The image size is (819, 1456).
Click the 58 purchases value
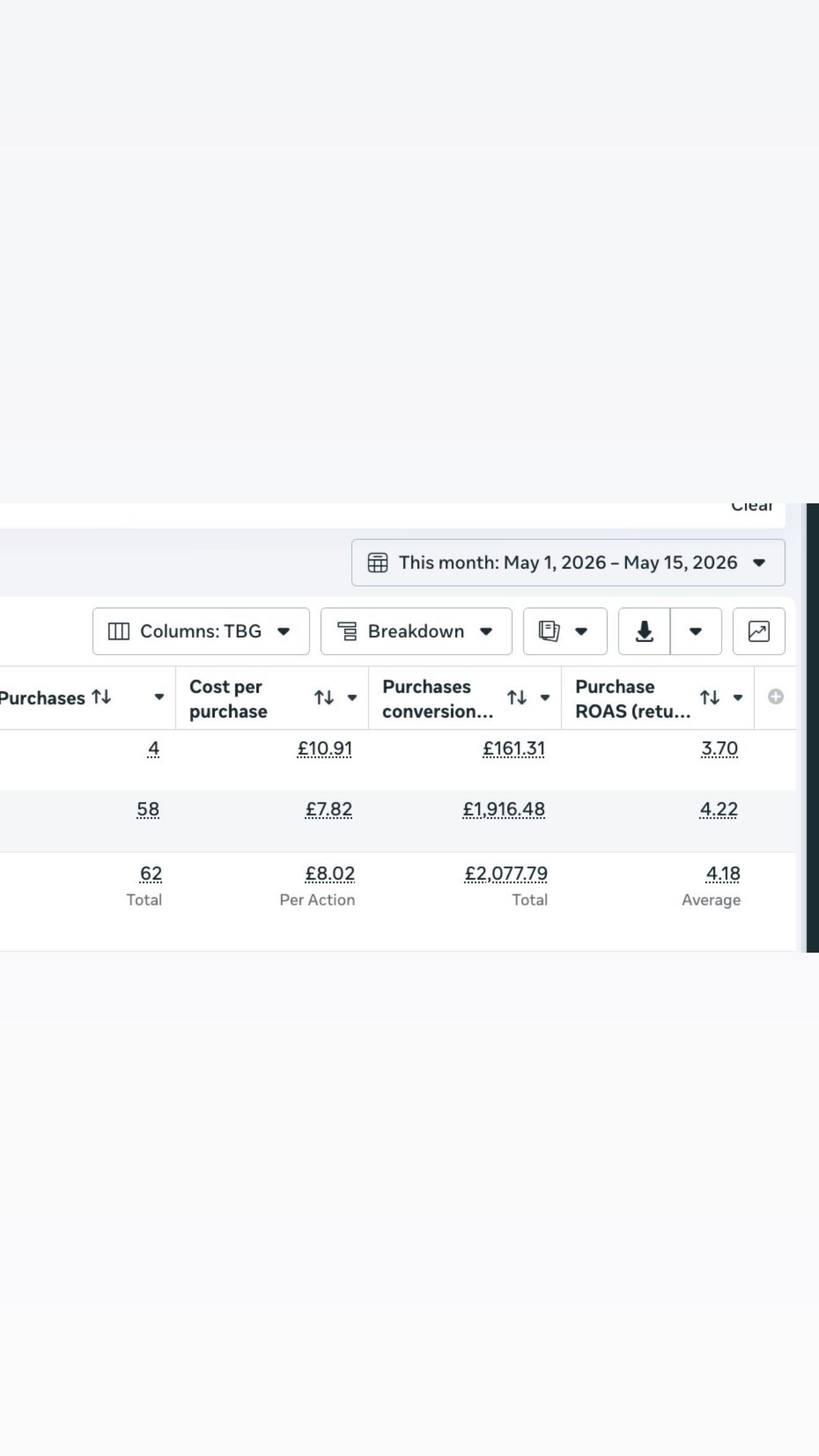pyautogui.click(x=148, y=809)
